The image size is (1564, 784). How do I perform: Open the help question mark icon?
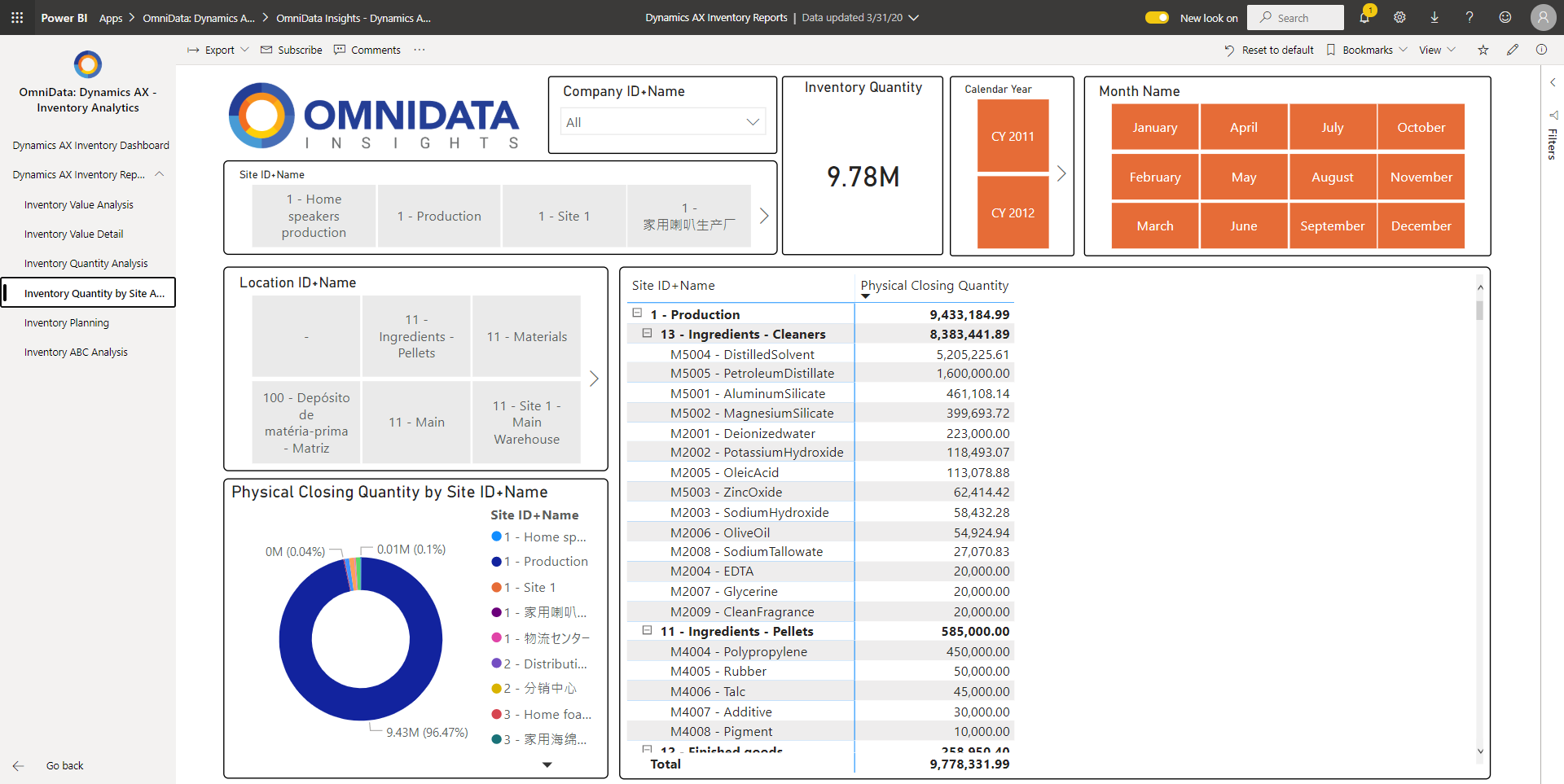pos(1470,17)
